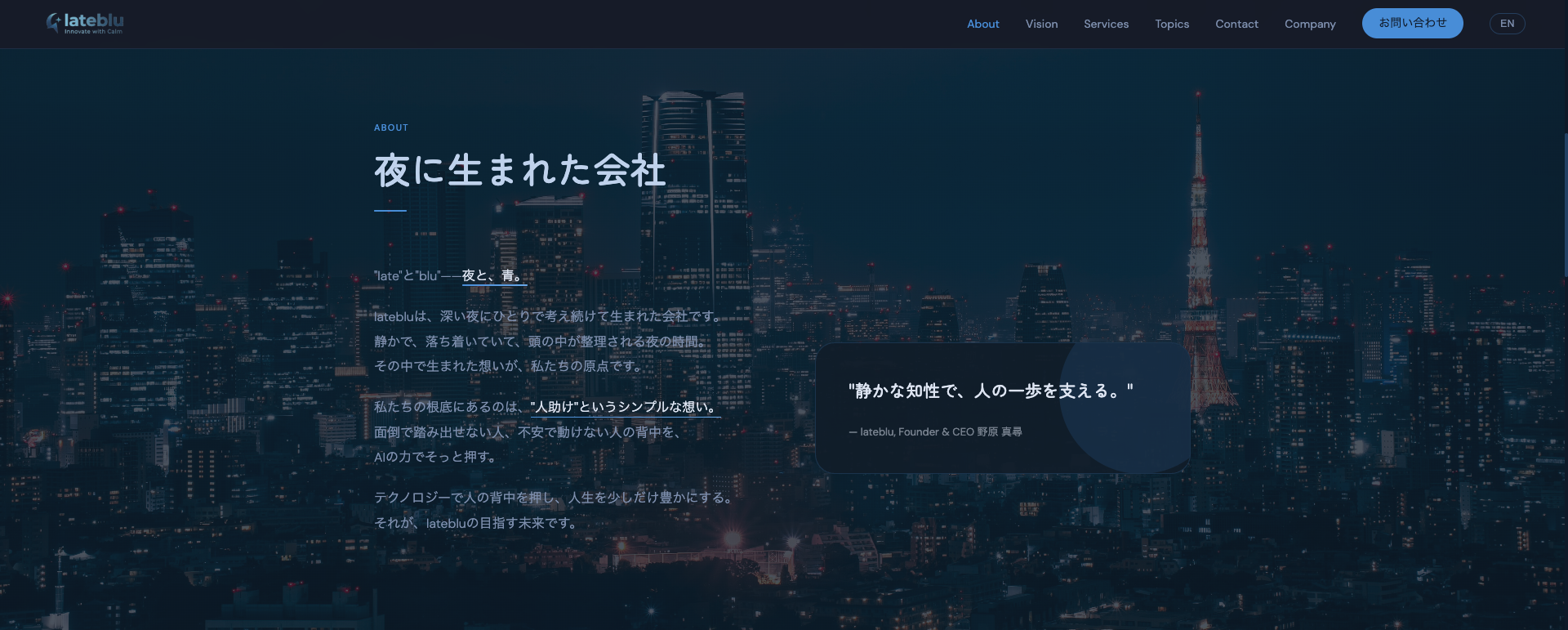The height and width of the screenshot is (630, 1568).
Task: Open the About nav item
Action: point(982,24)
